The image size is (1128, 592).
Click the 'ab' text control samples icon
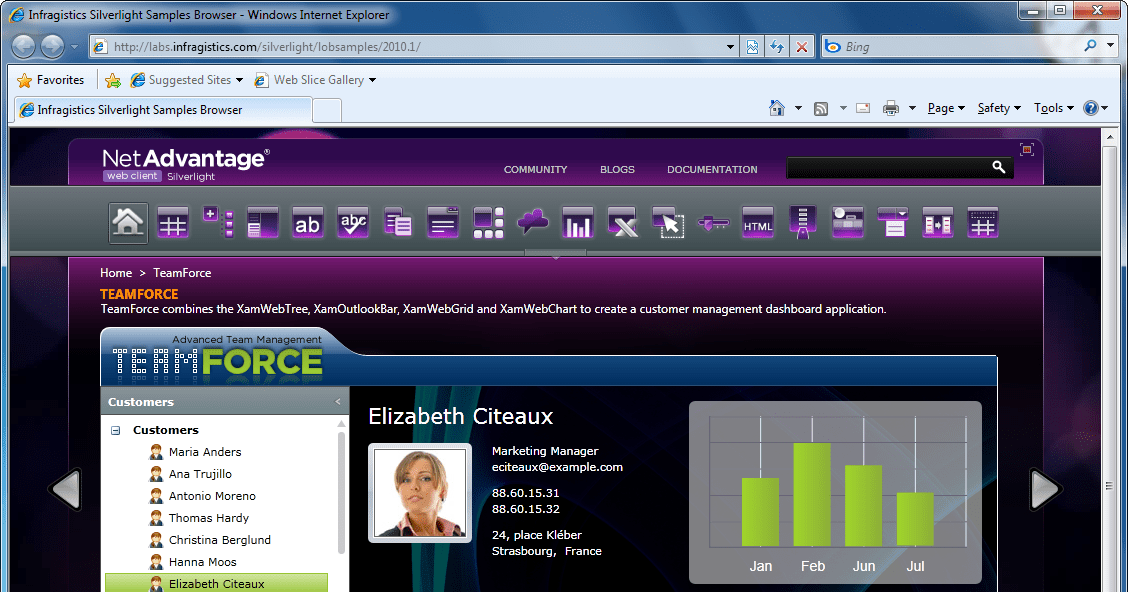[307, 222]
